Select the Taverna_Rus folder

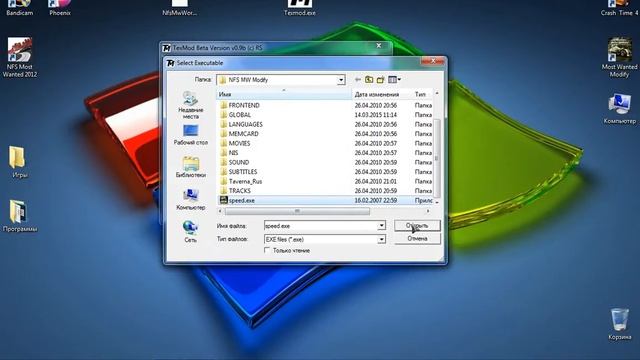tap(245, 182)
